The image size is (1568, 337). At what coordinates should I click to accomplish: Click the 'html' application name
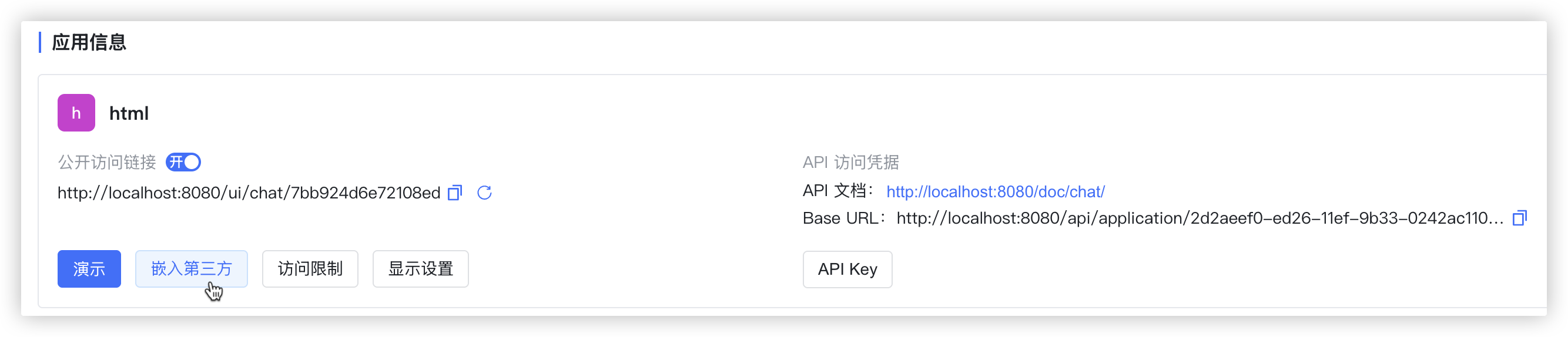pos(129,113)
